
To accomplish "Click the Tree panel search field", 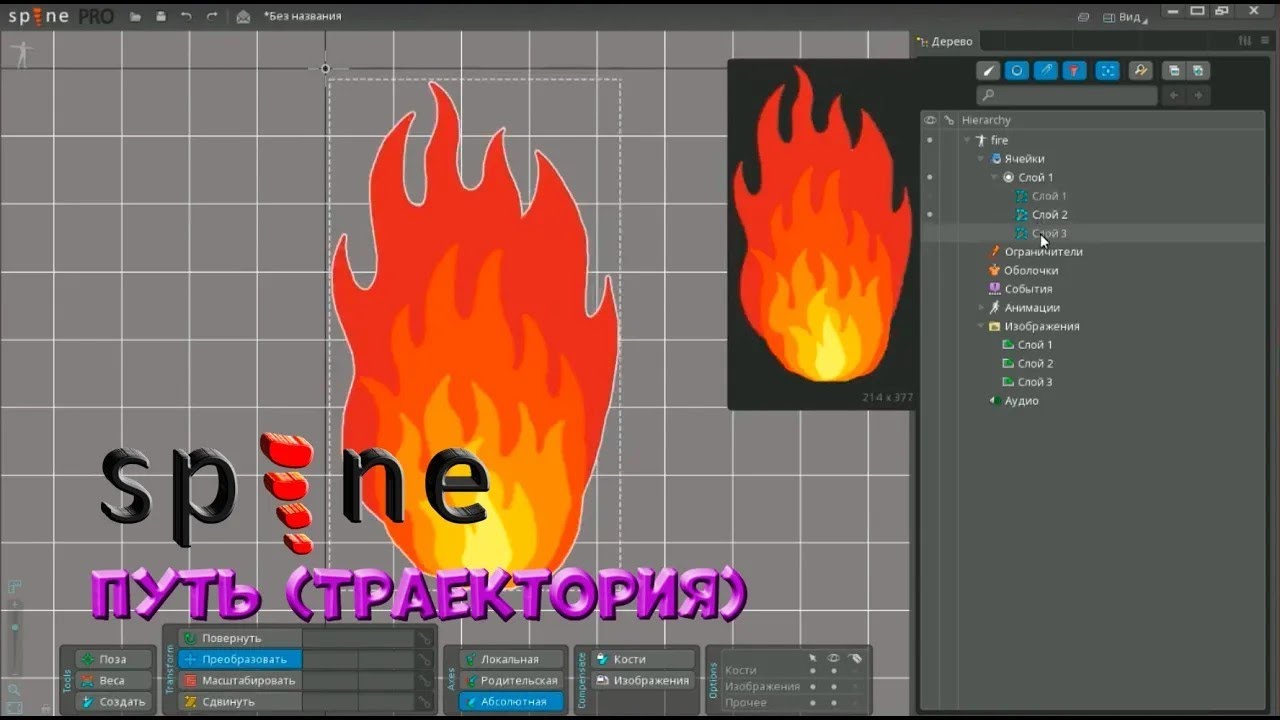I will 1066,95.
